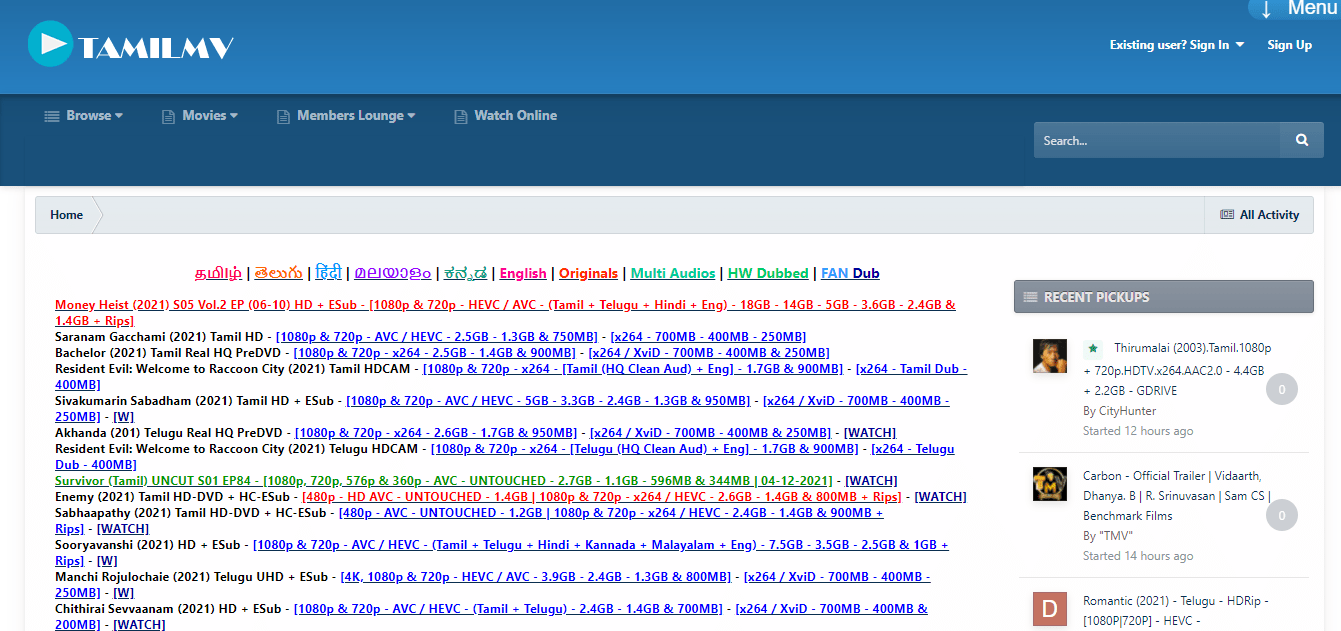Open the CityHunter avatar thumbnail
This screenshot has width=1341, height=631.
[1049, 356]
